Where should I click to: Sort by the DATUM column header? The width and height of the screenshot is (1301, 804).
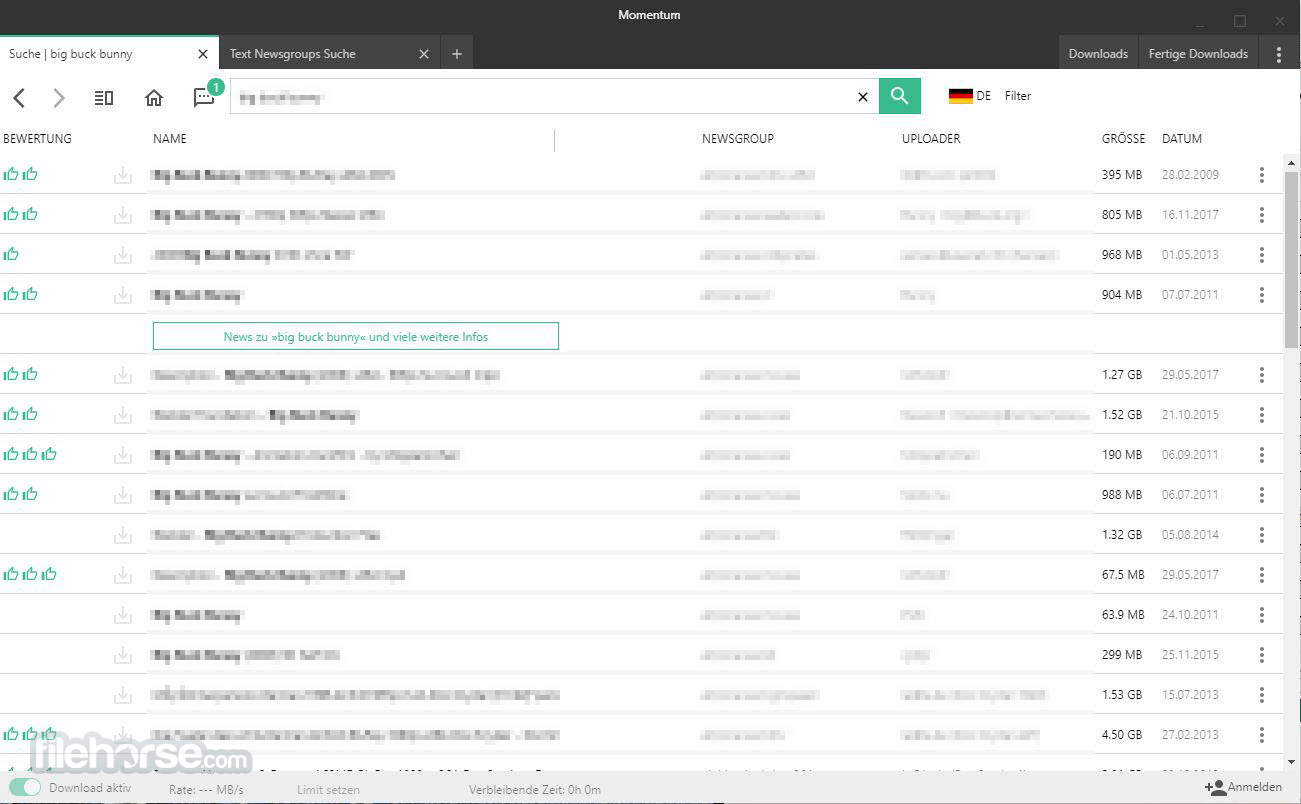tap(1182, 139)
